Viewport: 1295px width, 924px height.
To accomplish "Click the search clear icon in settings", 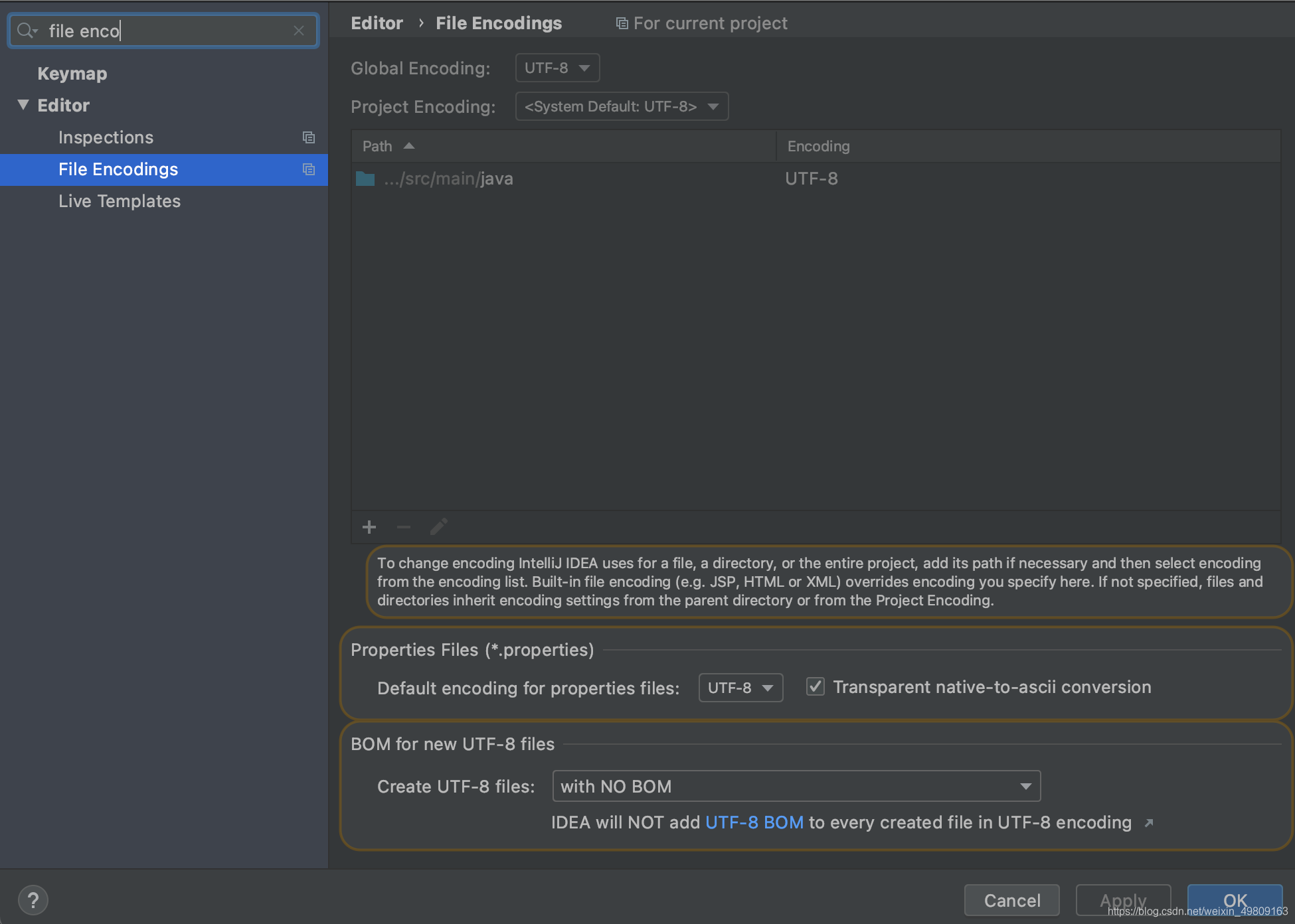I will point(299,30).
